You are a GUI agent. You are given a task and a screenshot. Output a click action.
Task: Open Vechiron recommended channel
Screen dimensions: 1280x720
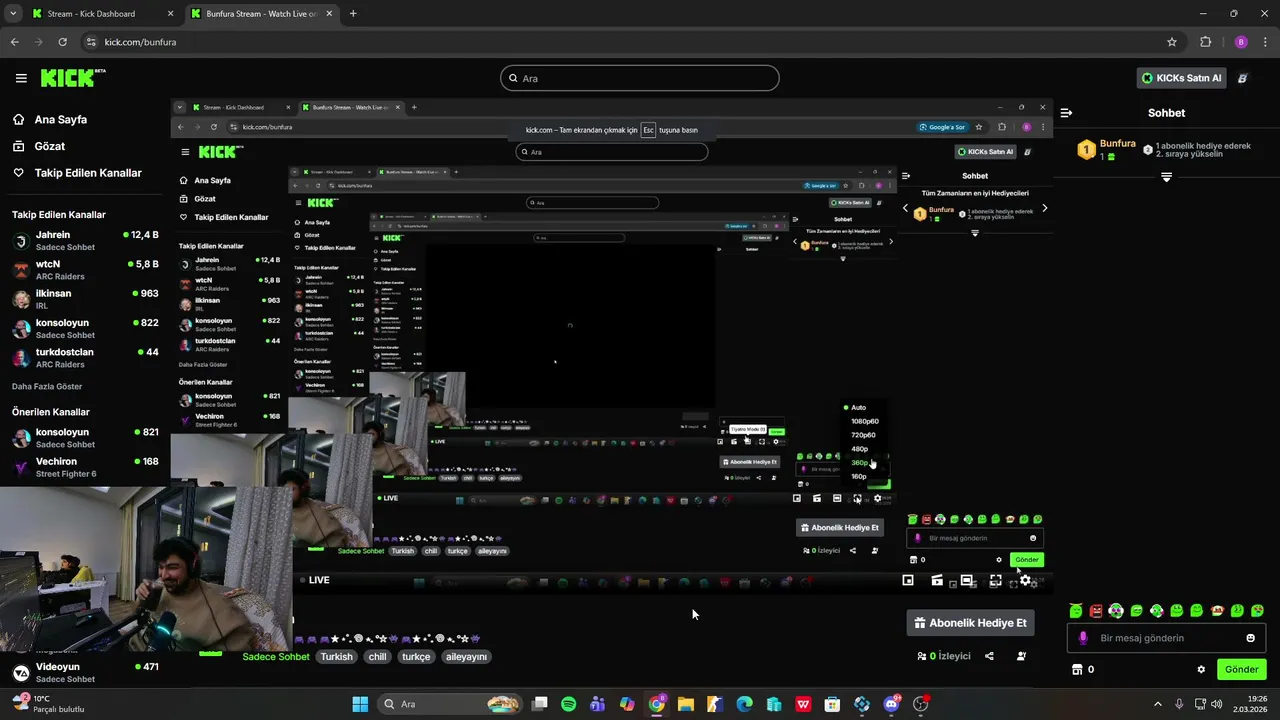85,467
